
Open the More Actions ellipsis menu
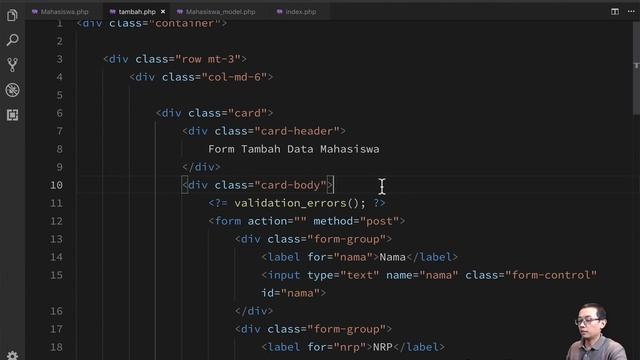[631, 11]
